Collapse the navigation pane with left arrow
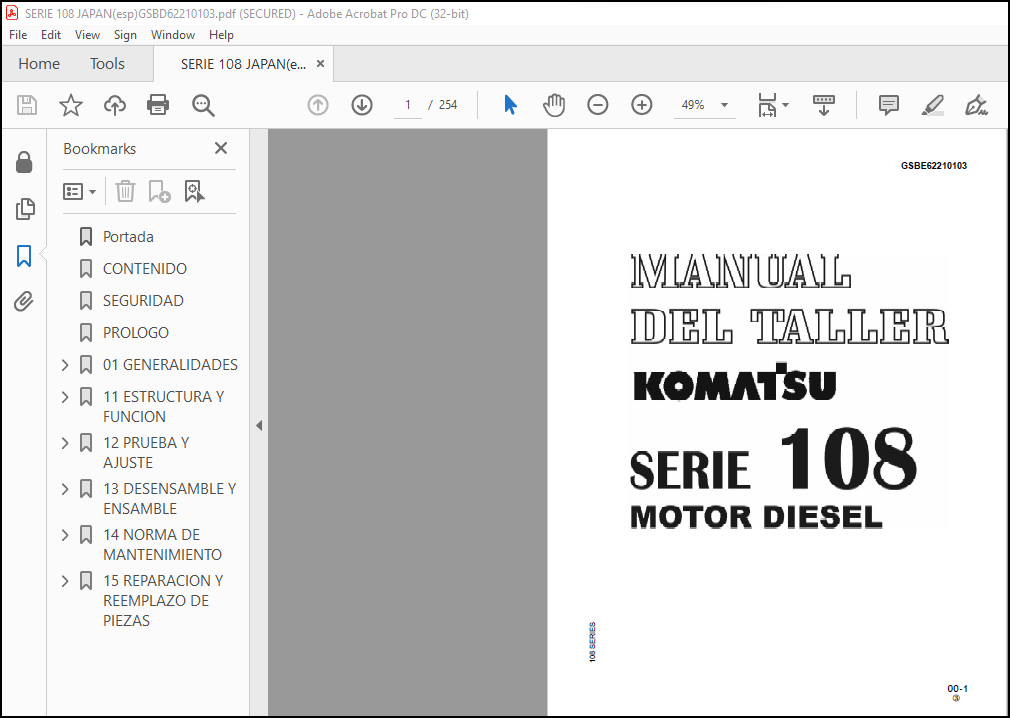The image size is (1010, 718). coord(259,426)
